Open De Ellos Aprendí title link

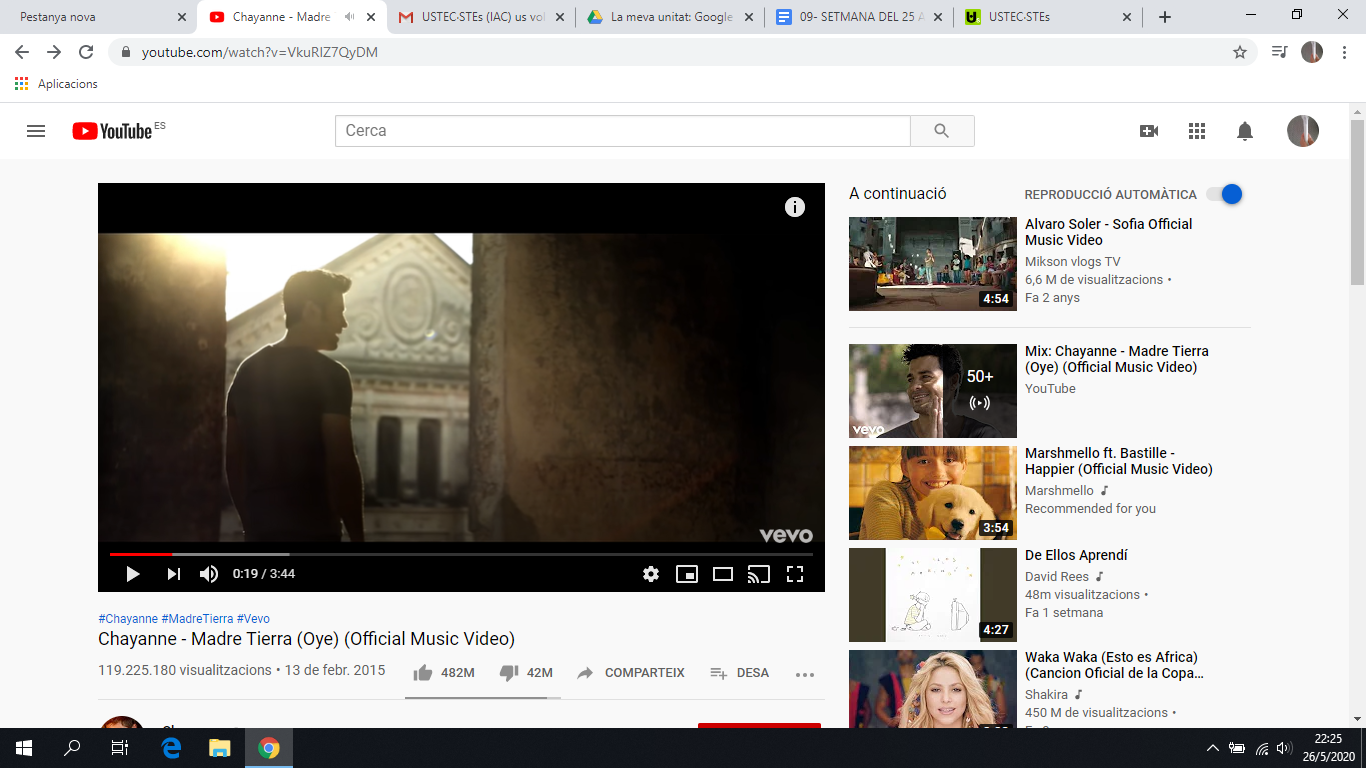pos(1076,555)
